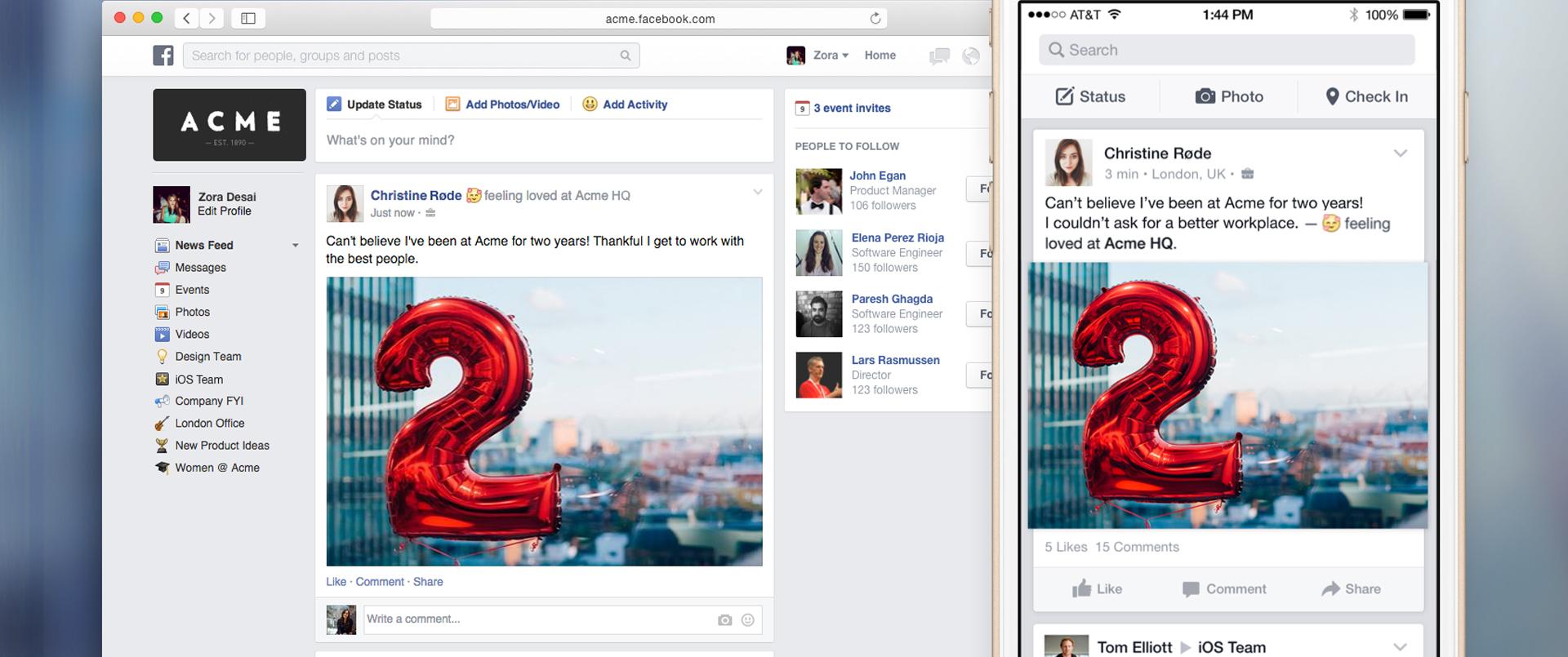Viewport: 1568px width, 657px height.
Task: Click the Videos sidebar icon
Action: tap(162, 334)
